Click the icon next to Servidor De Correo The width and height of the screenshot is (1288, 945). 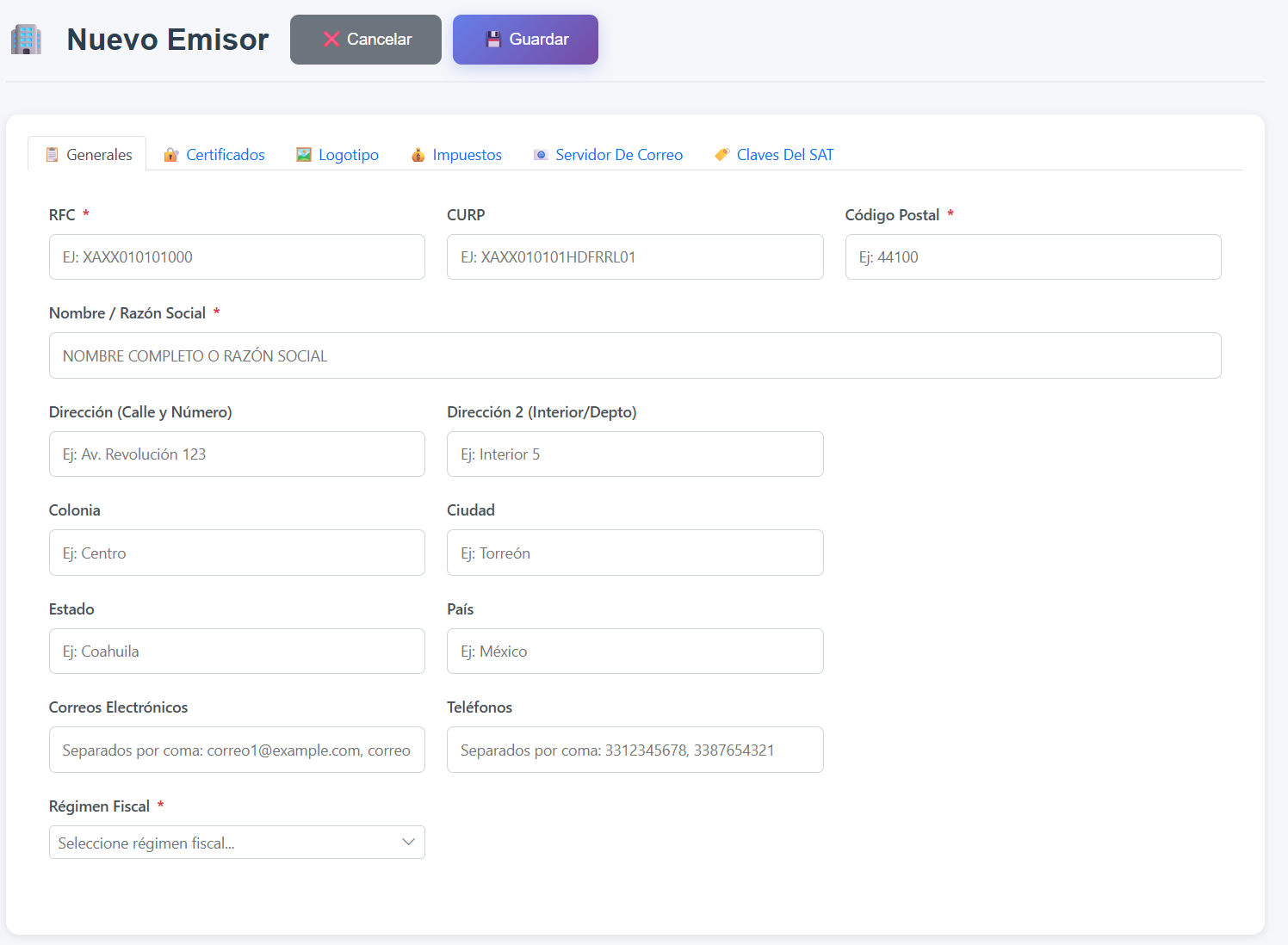[x=542, y=154]
